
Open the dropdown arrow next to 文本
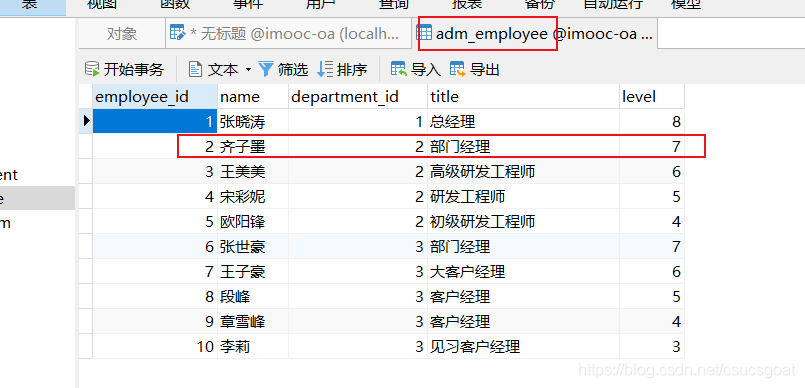(x=248, y=69)
